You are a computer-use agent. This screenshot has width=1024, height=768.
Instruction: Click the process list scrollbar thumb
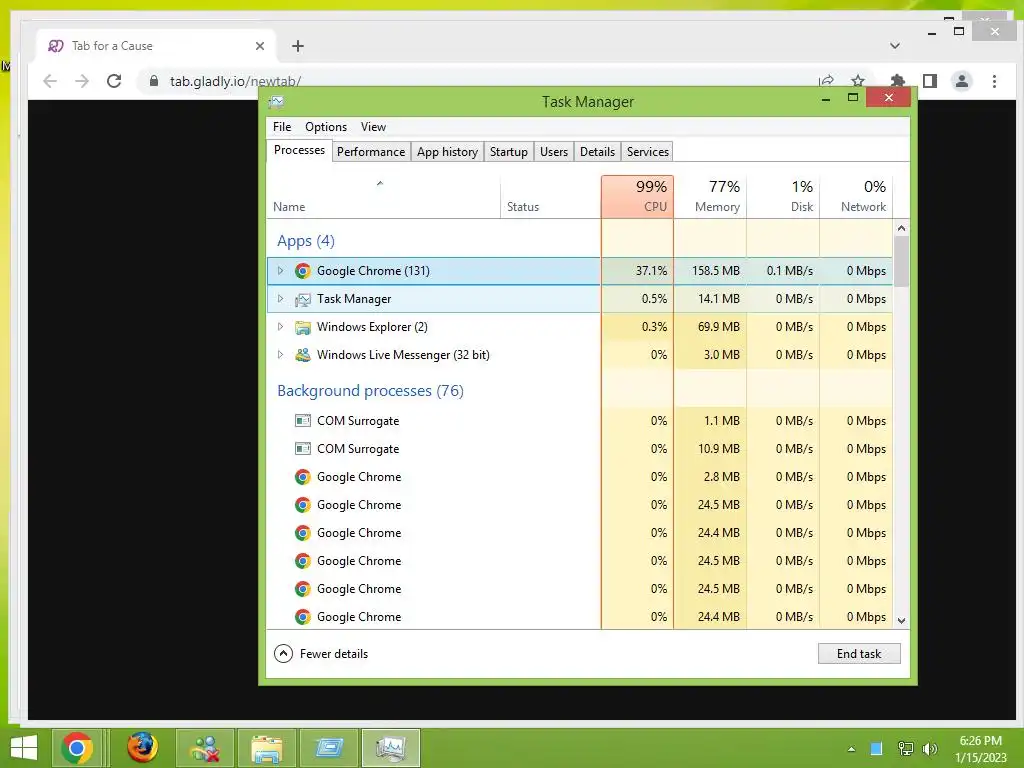tap(901, 261)
